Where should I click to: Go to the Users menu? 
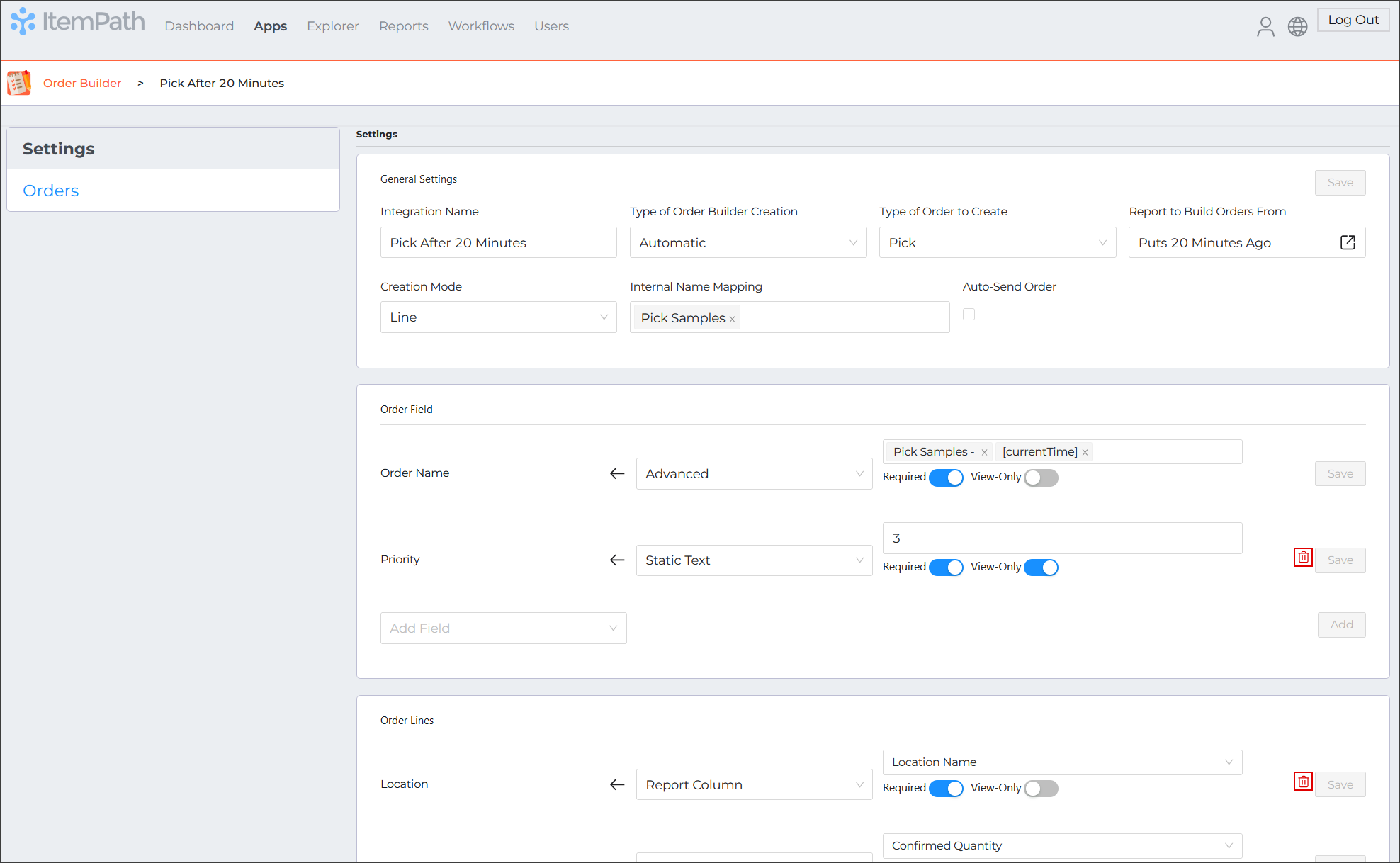(551, 26)
